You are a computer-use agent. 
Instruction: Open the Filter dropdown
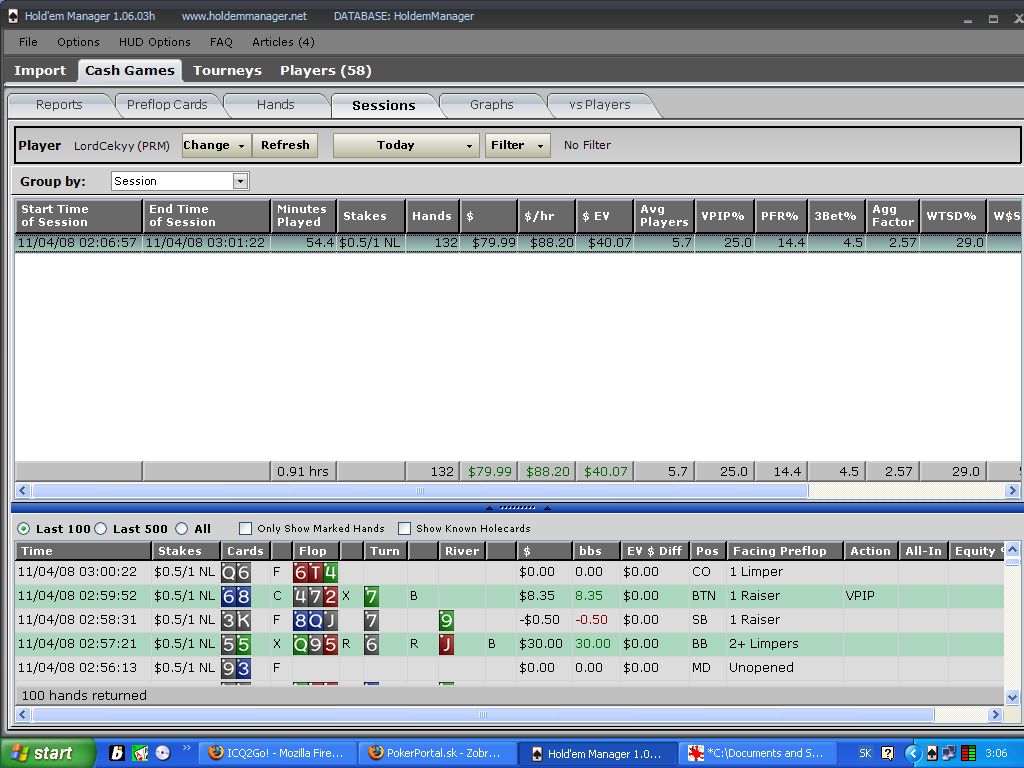click(517, 145)
